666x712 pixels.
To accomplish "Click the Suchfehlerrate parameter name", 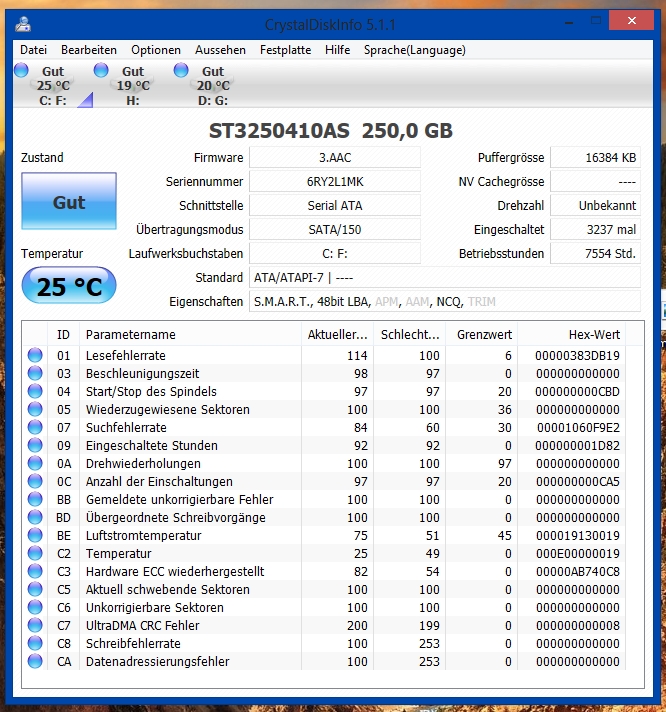I will [126, 427].
